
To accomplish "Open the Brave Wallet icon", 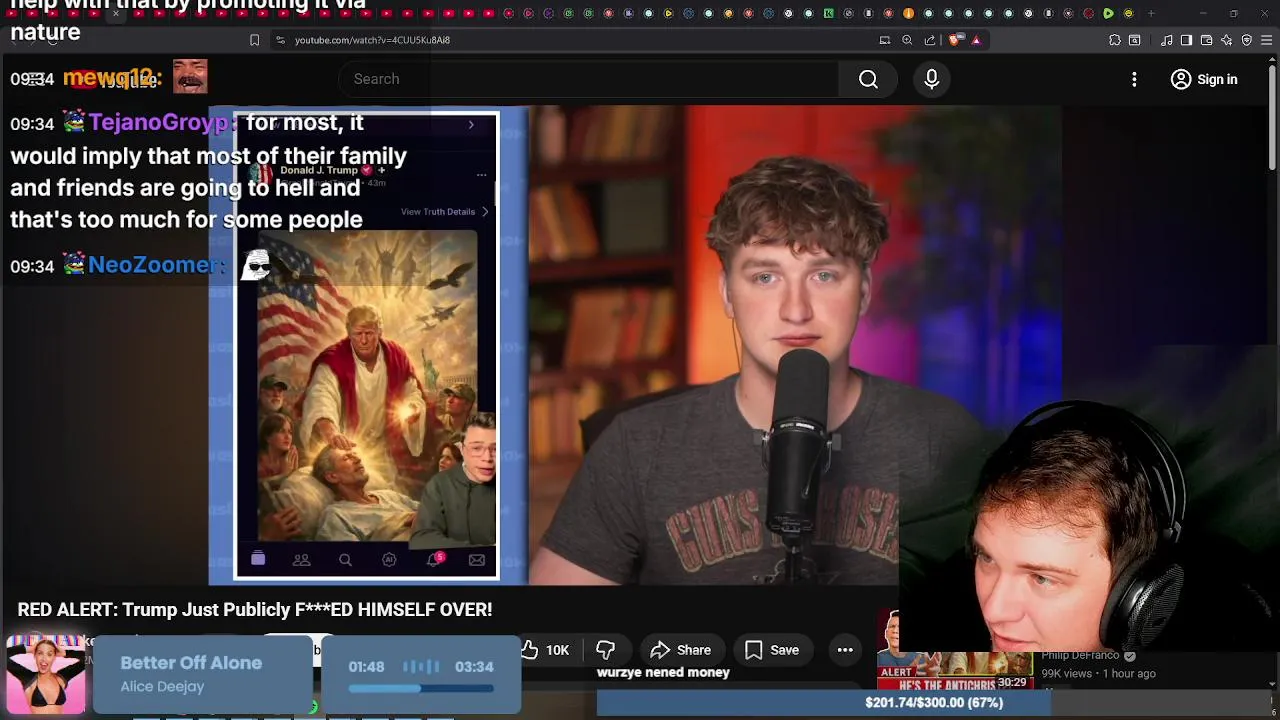I will click(1206, 40).
